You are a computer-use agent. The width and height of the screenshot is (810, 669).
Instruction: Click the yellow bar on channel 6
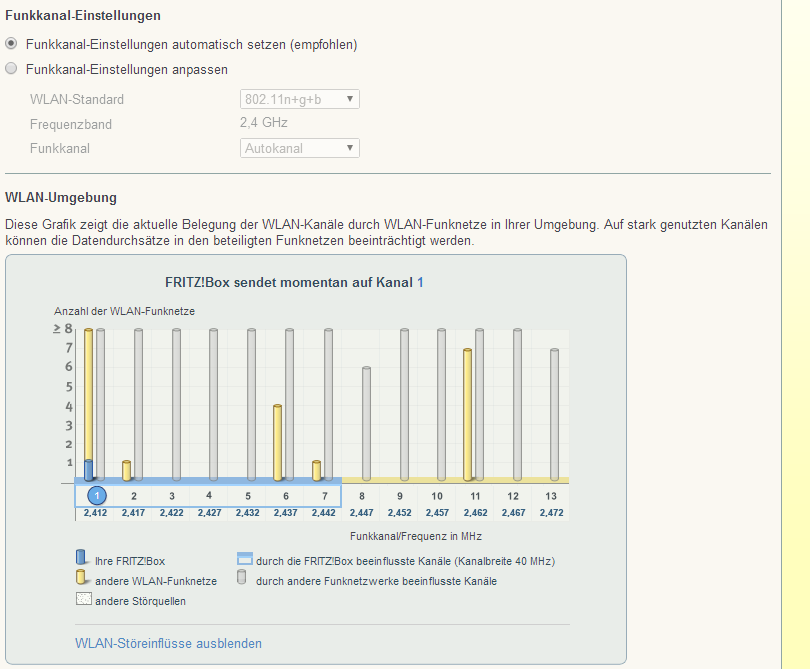coord(277,442)
